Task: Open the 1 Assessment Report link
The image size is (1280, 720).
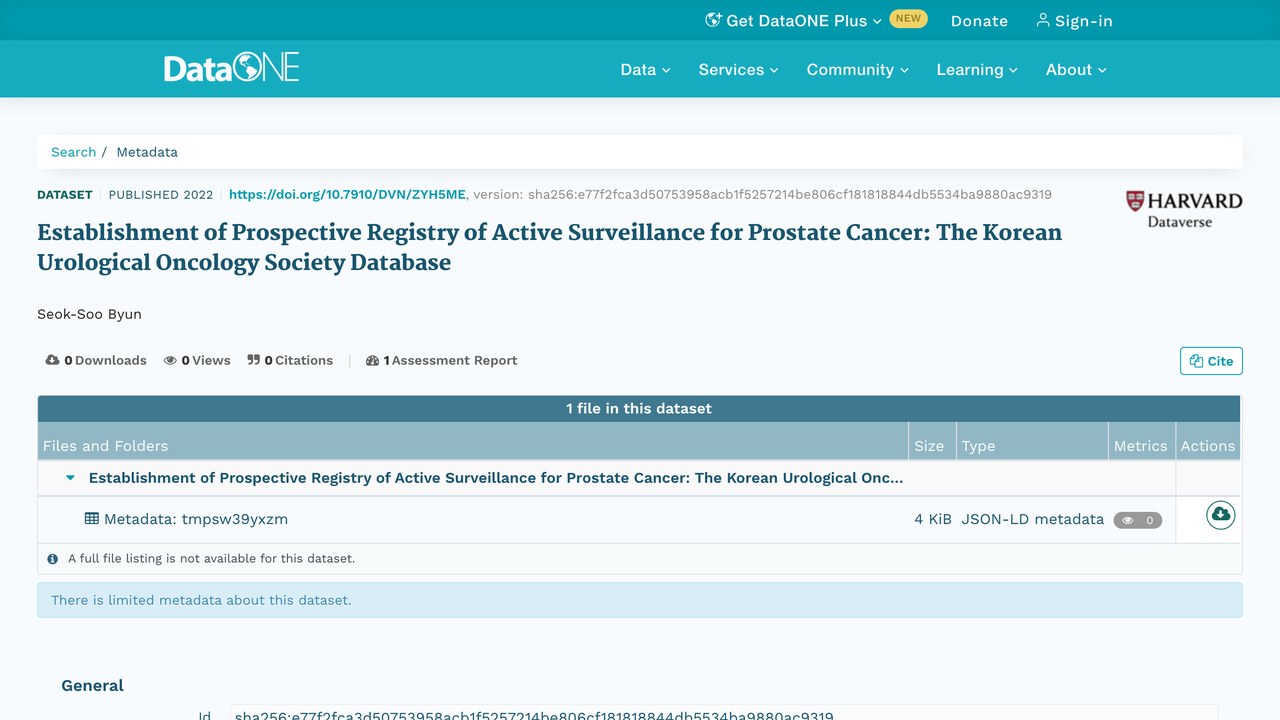Action: [x=441, y=360]
